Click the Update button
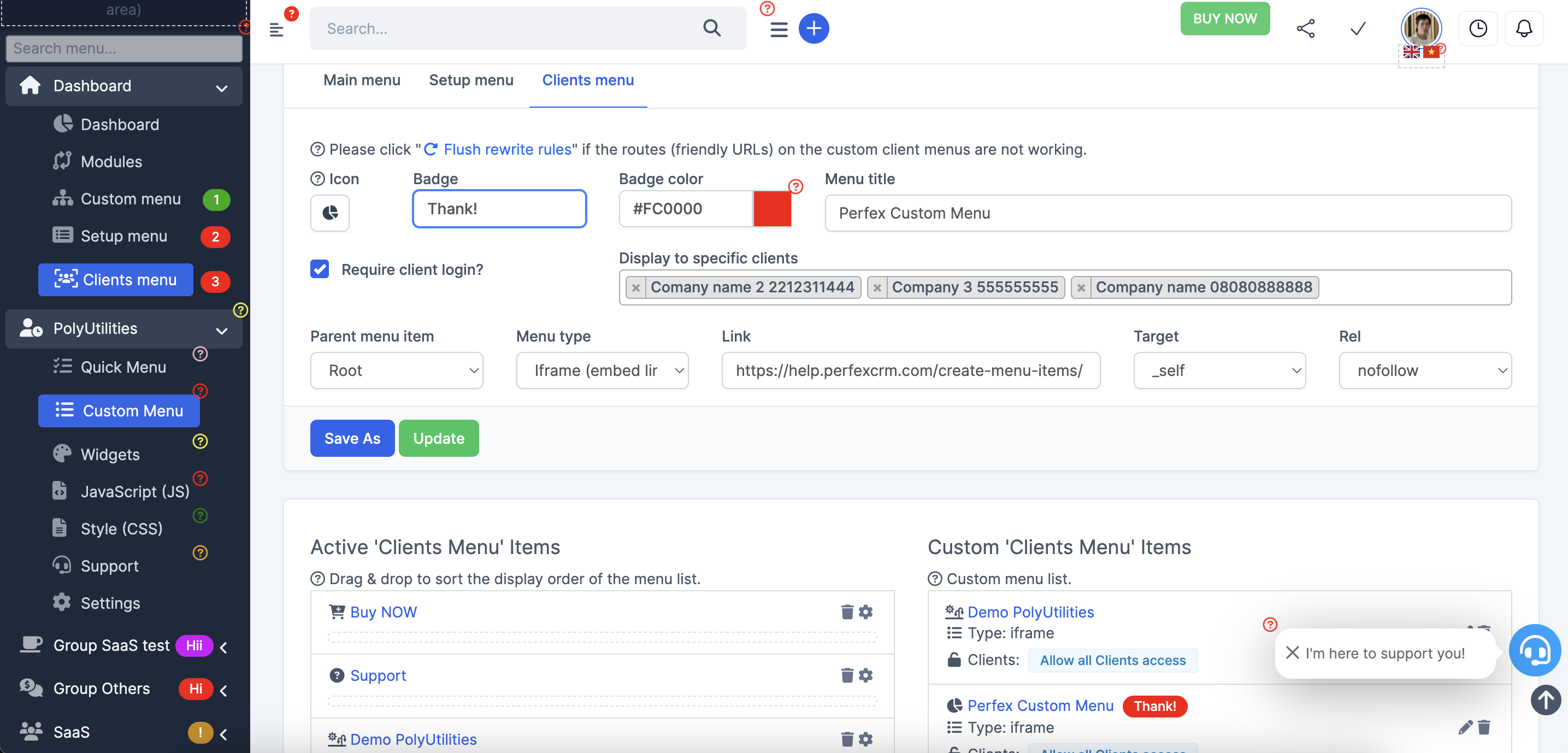Viewport: 1568px width, 753px height. click(438, 437)
